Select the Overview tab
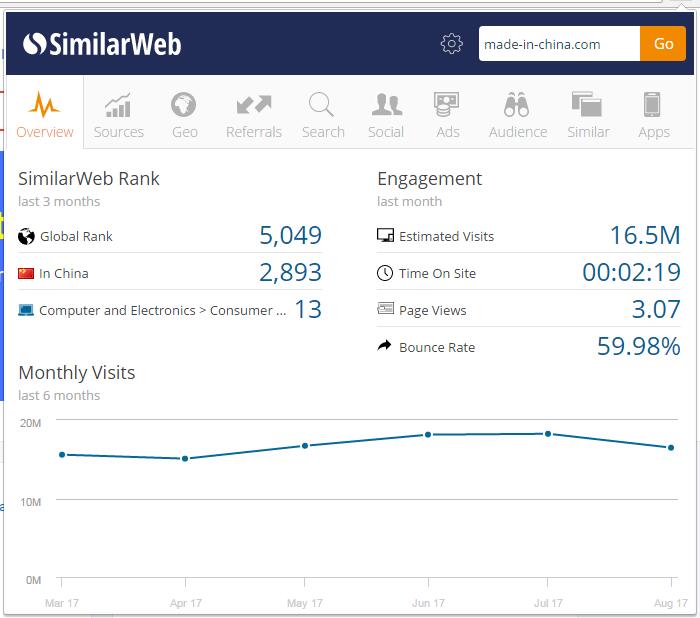The height and width of the screenshot is (618, 700). tap(44, 115)
